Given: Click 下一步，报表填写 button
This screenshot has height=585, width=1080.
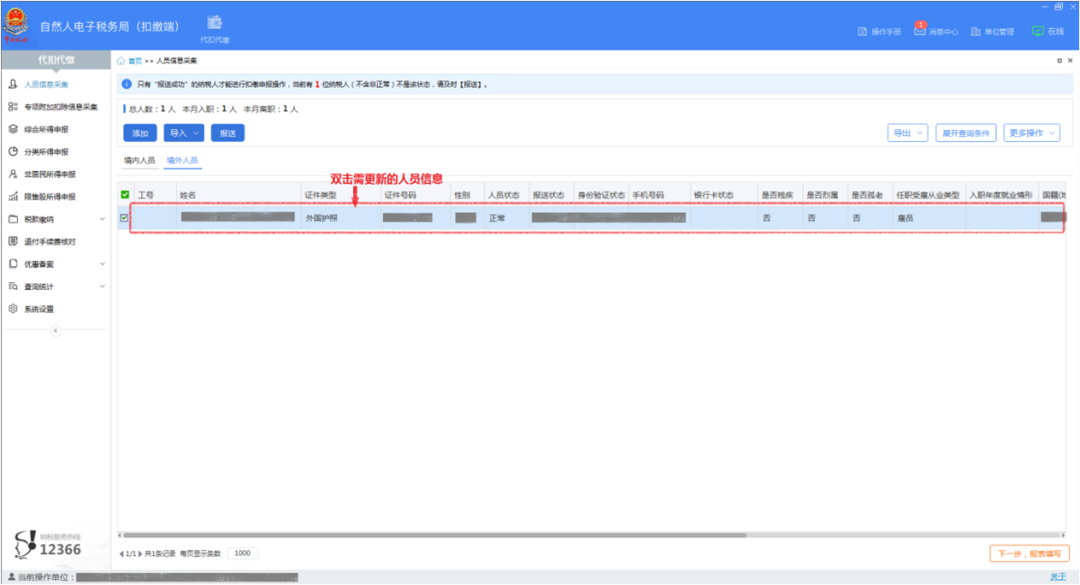Looking at the screenshot, I should [x=1029, y=553].
